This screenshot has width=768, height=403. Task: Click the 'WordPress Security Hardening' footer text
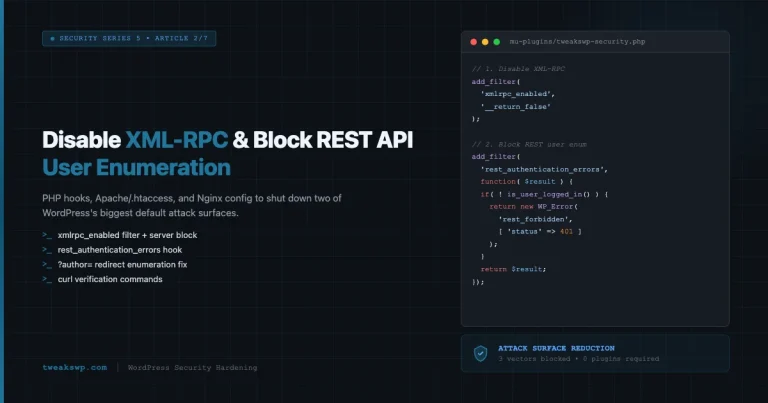[192, 367]
